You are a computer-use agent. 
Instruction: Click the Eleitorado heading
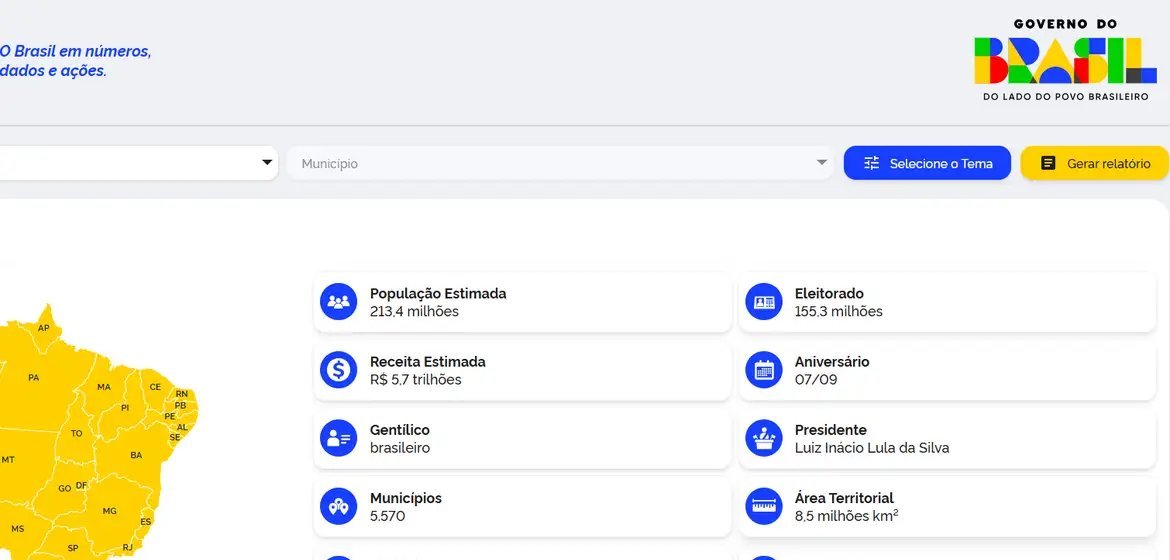(x=829, y=293)
